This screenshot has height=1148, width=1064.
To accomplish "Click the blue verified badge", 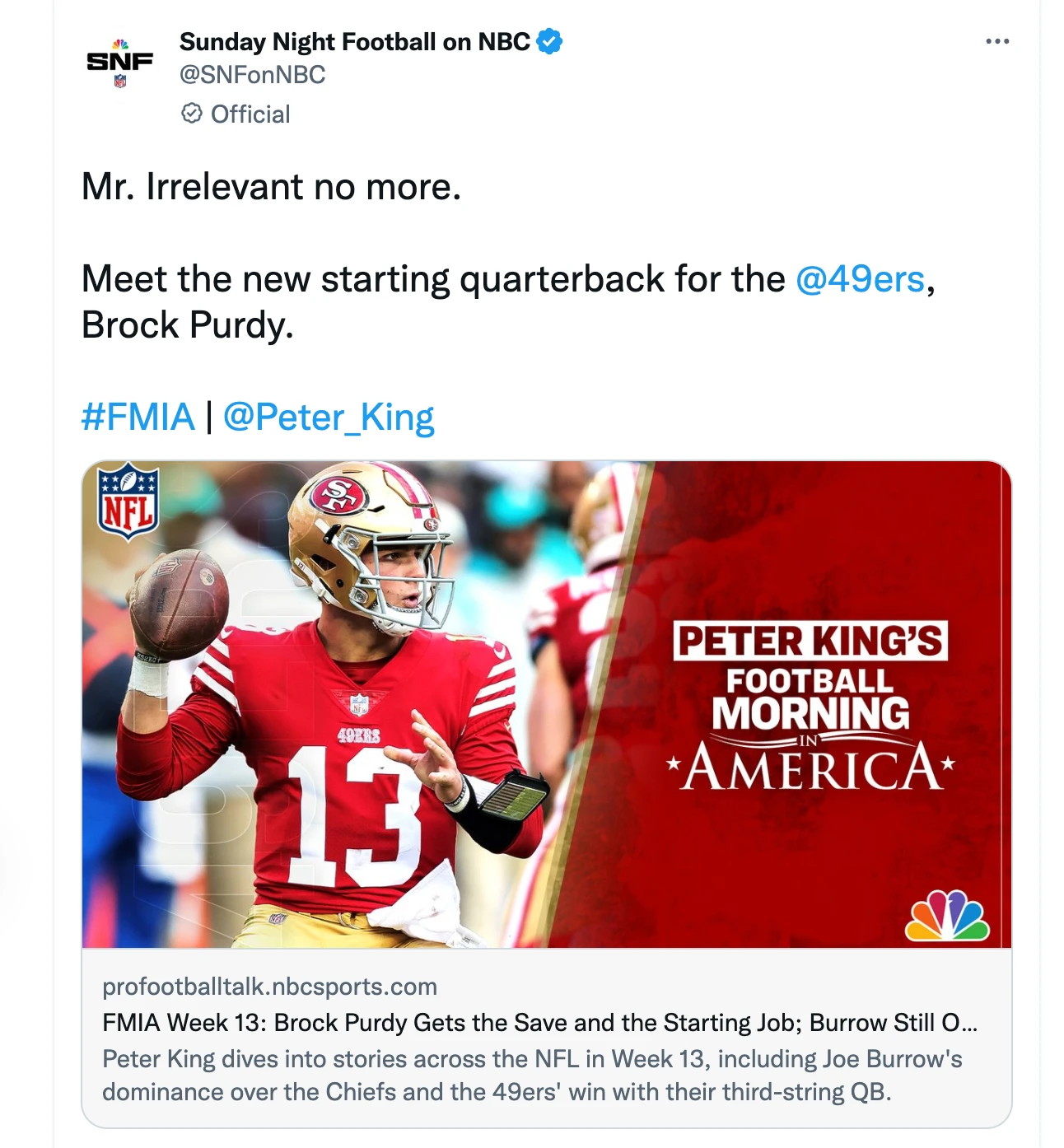I will tap(549, 41).
